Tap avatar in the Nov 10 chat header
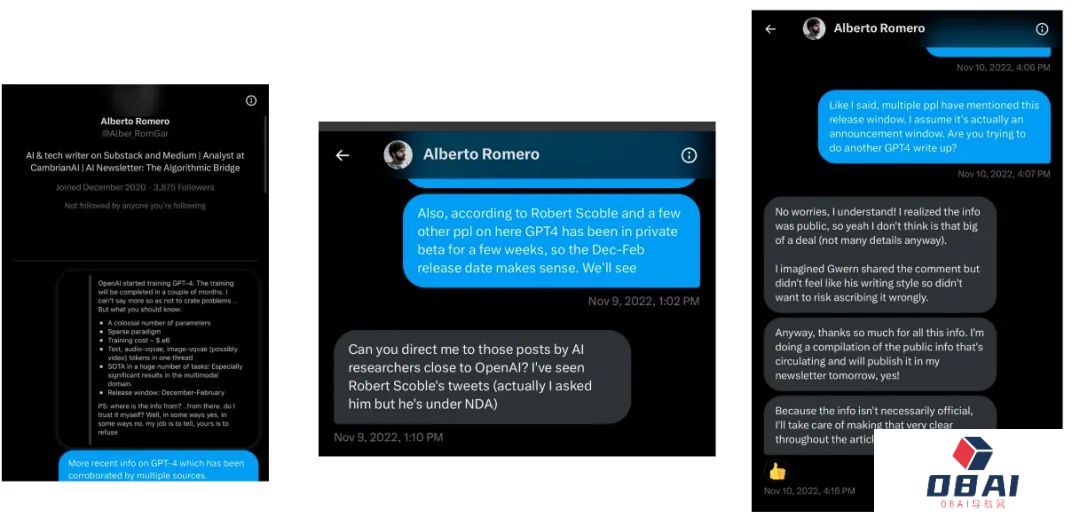 coord(814,28)
